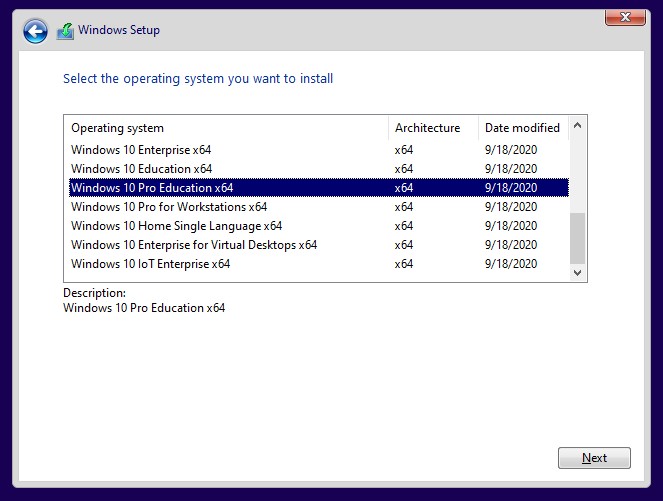The image size is (663, 501).
Task: Click the Description label
Action: pyautogui.click(x=94, y=293)
